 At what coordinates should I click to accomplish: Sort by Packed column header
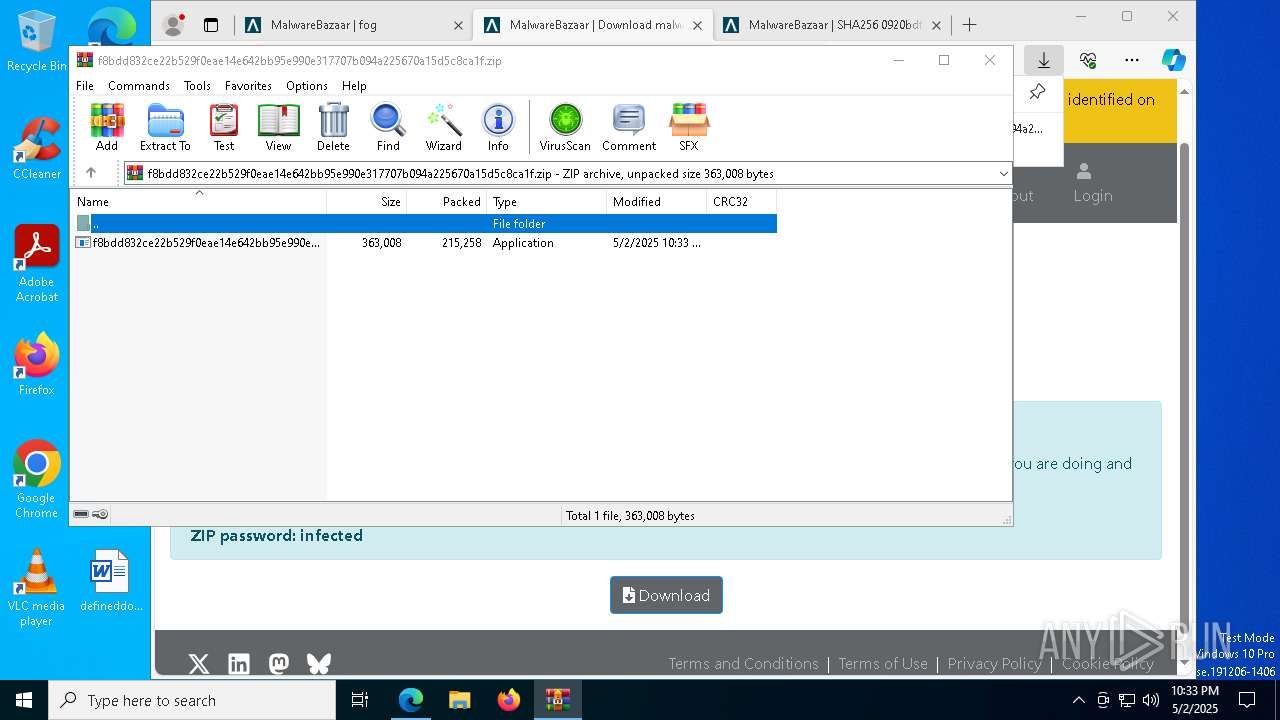[x=447, y=202]
